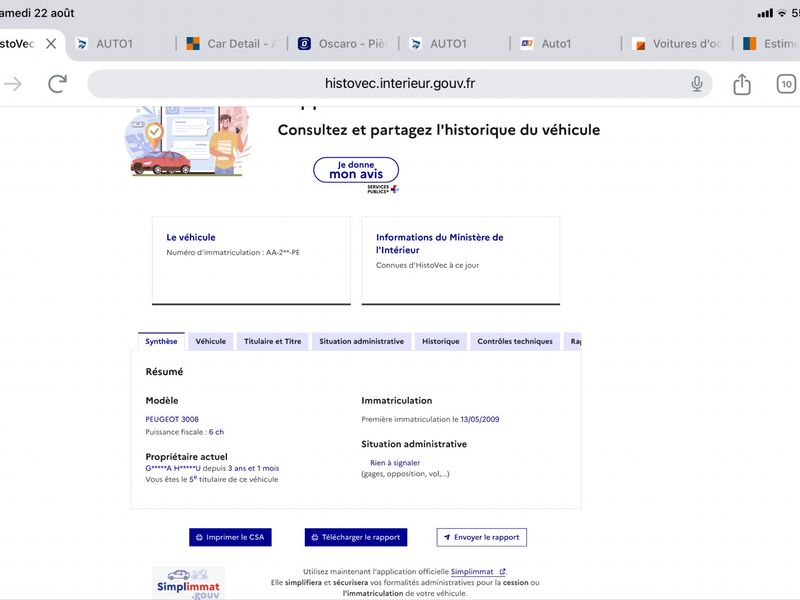This screenshot has height=600, width=800.
Task: Open Informations du Ministère de l'Intérieur card
Action: 461,261
